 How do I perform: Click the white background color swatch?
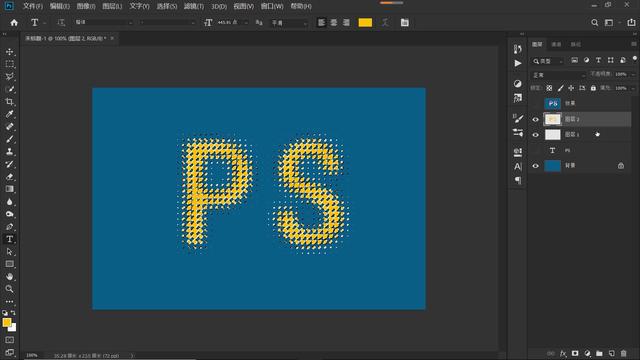tap(13, 328)
